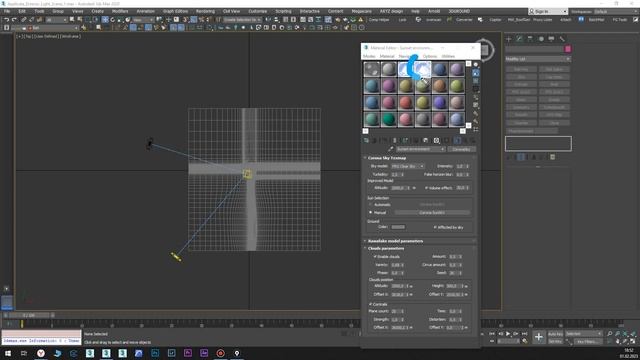Go to end frame button
Viewport: 640px width, 360px height.
pyautogui.click(x=524, y=334)
